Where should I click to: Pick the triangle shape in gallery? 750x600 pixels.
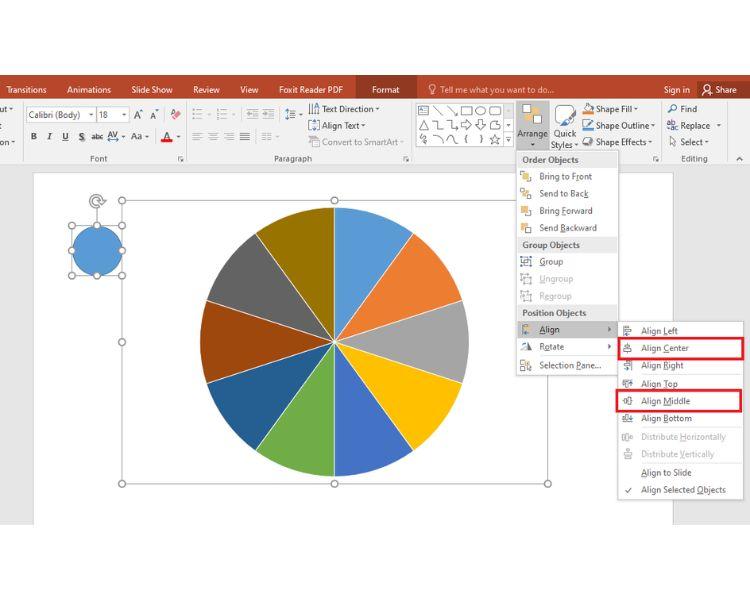click(424, 125)
